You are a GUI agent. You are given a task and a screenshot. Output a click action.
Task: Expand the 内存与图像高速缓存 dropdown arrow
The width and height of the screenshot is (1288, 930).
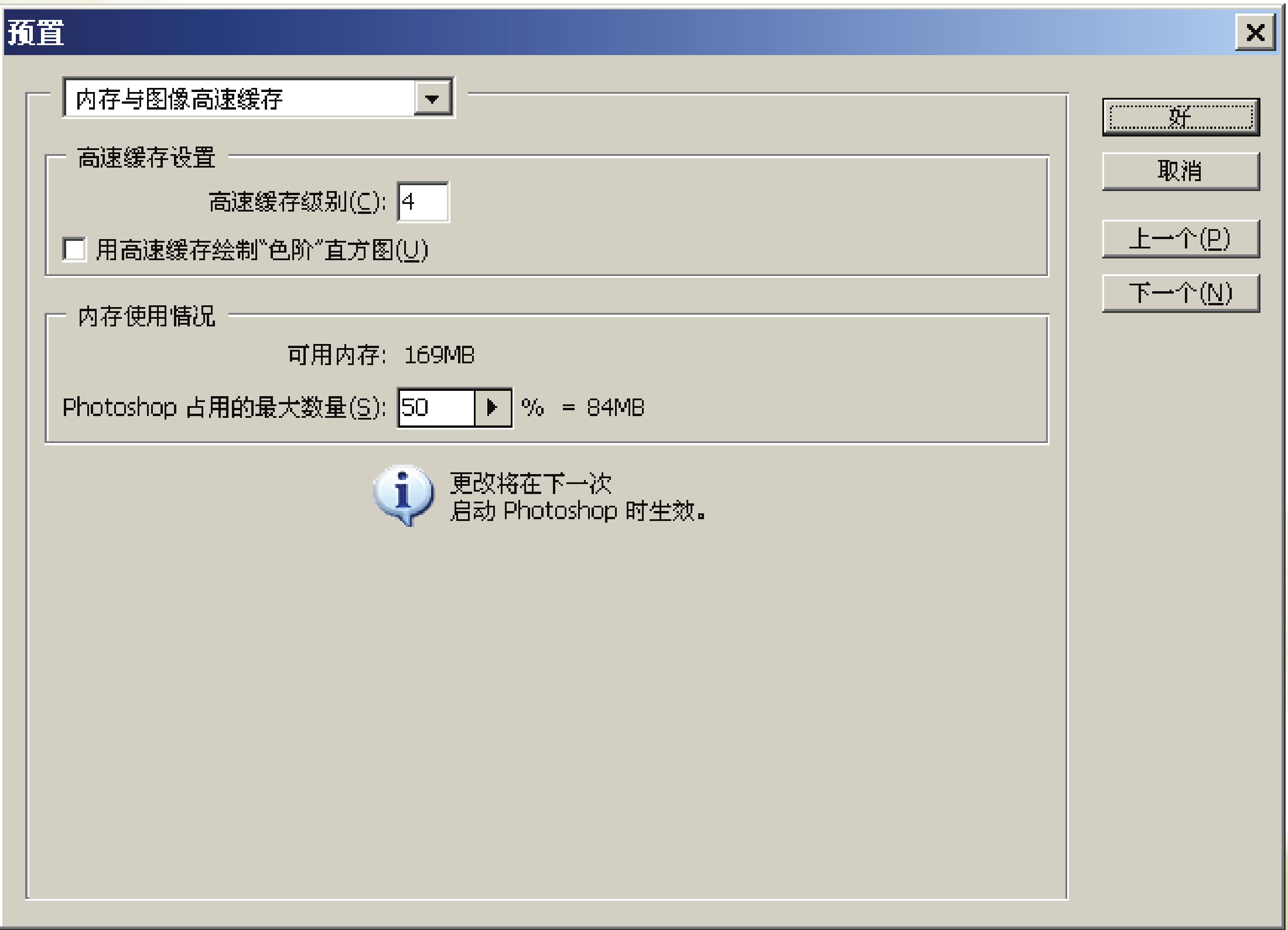coord(432,98)
